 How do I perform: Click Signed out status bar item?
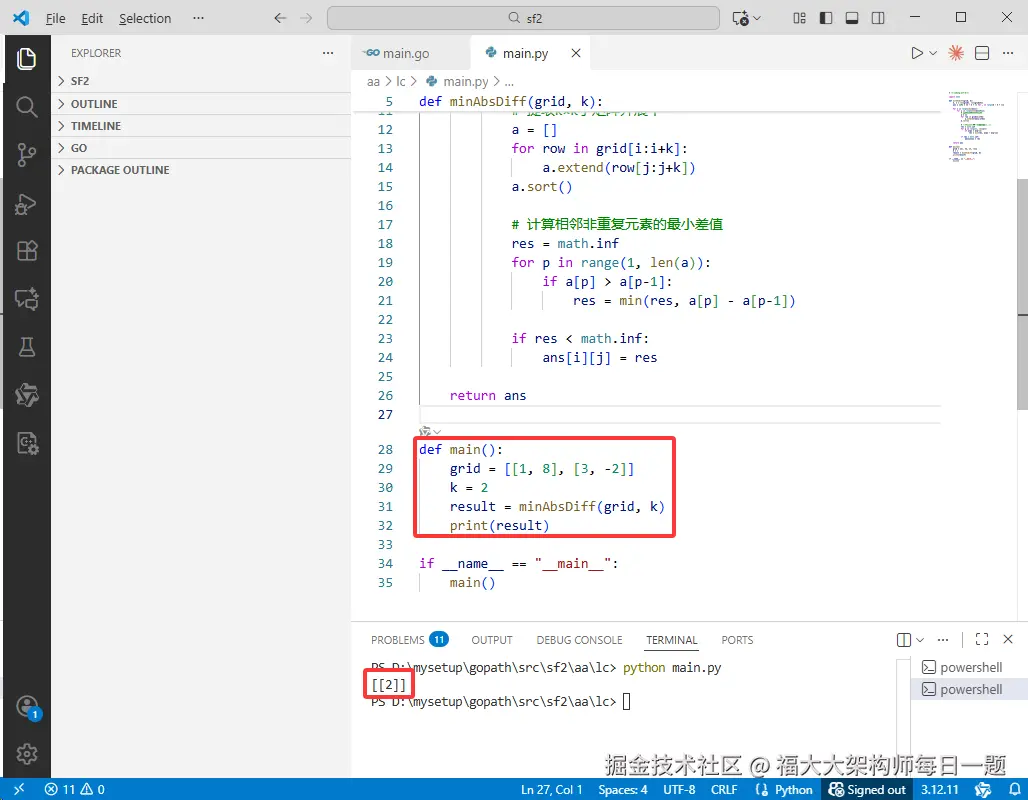pos(867,789)
